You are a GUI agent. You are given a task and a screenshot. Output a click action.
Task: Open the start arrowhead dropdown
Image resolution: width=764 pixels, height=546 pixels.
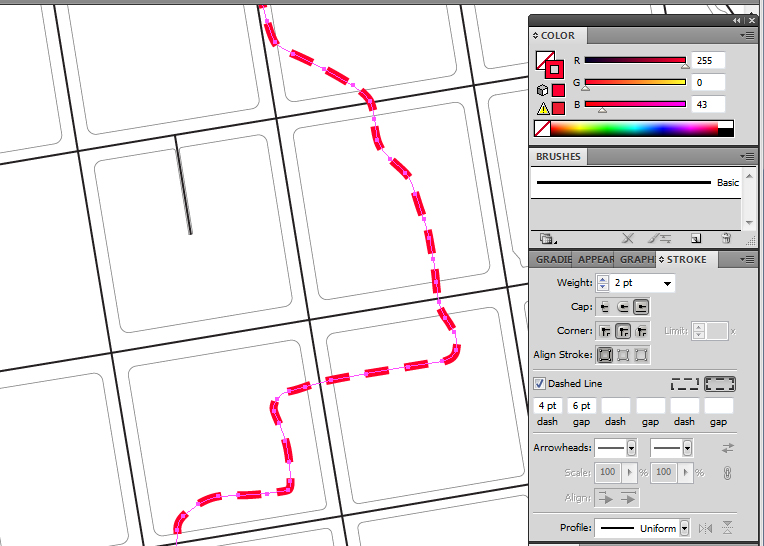coord(631,448)
